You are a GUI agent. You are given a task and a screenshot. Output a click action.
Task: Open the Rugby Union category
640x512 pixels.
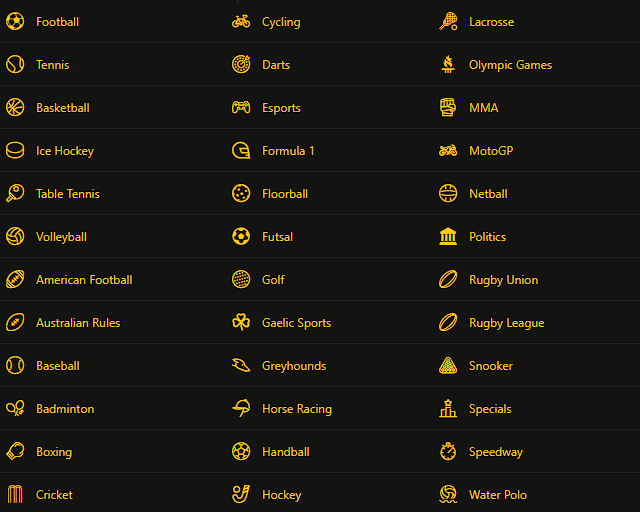(503, 280)
